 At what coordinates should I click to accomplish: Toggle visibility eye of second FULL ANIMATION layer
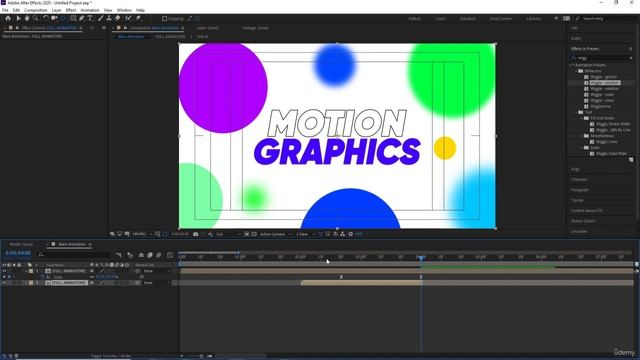tap(4, 283)
